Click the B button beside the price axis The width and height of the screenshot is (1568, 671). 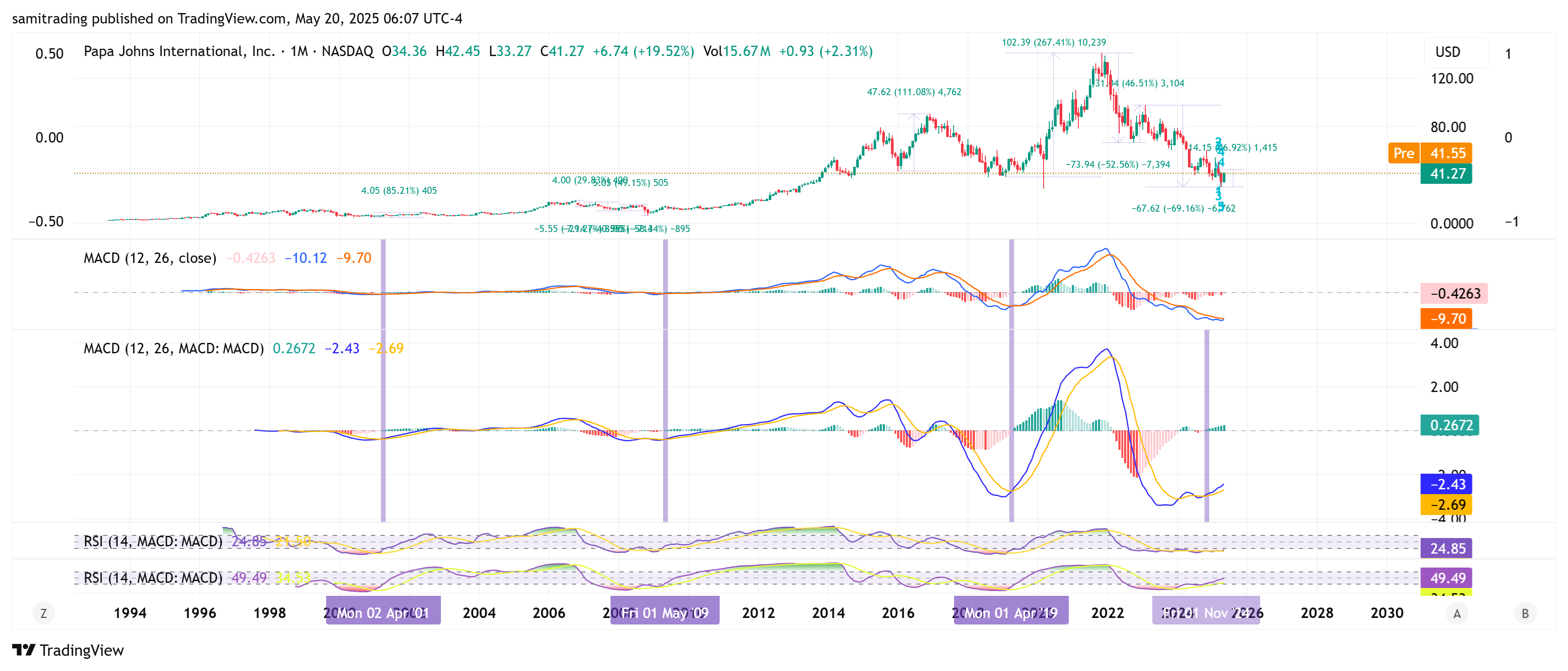pos(1525,613)
